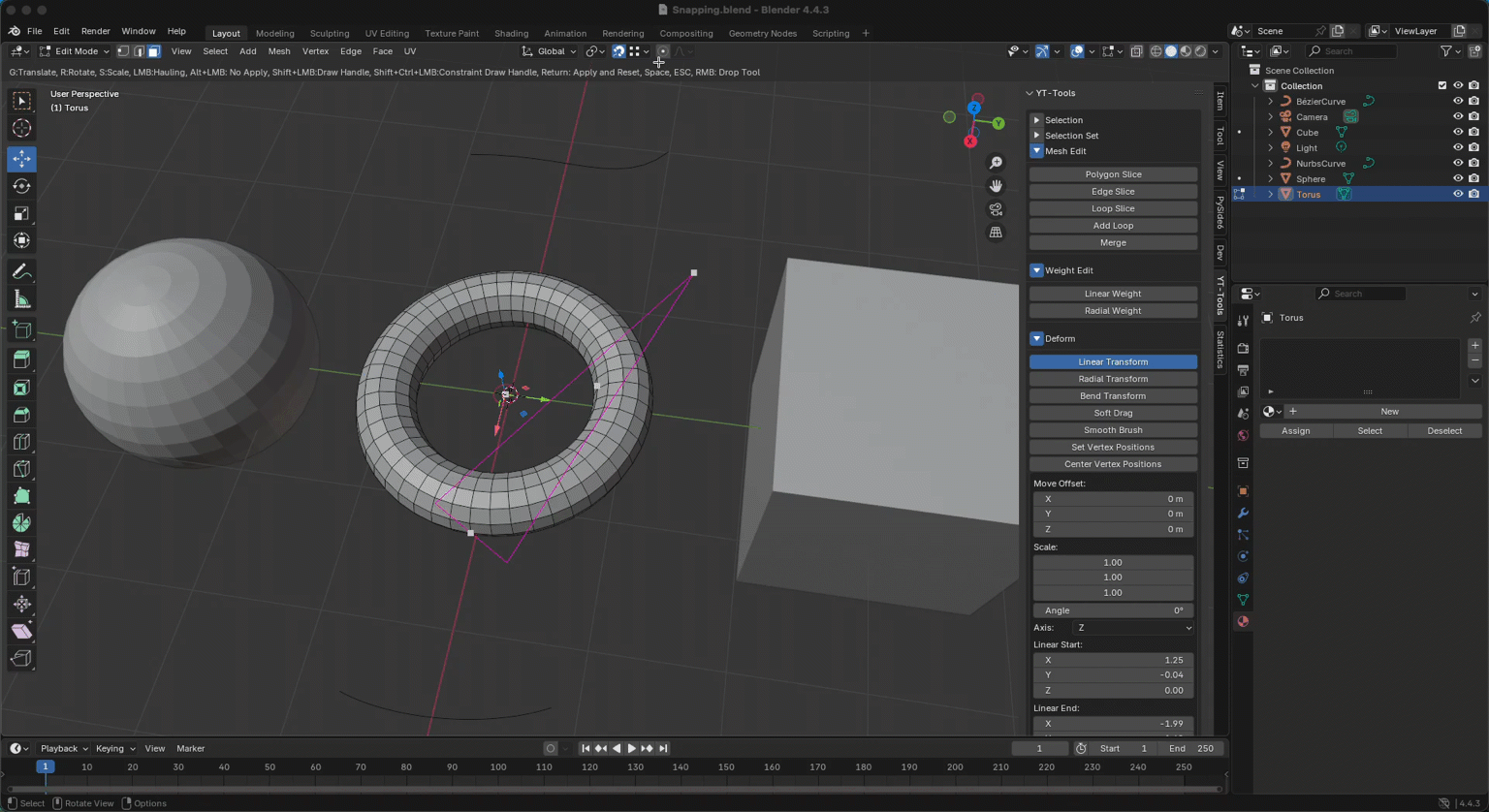Viewport: 1489px width, 812px height.
Task: Collapse the Mesh Edit section
Action: point(1036,151)
